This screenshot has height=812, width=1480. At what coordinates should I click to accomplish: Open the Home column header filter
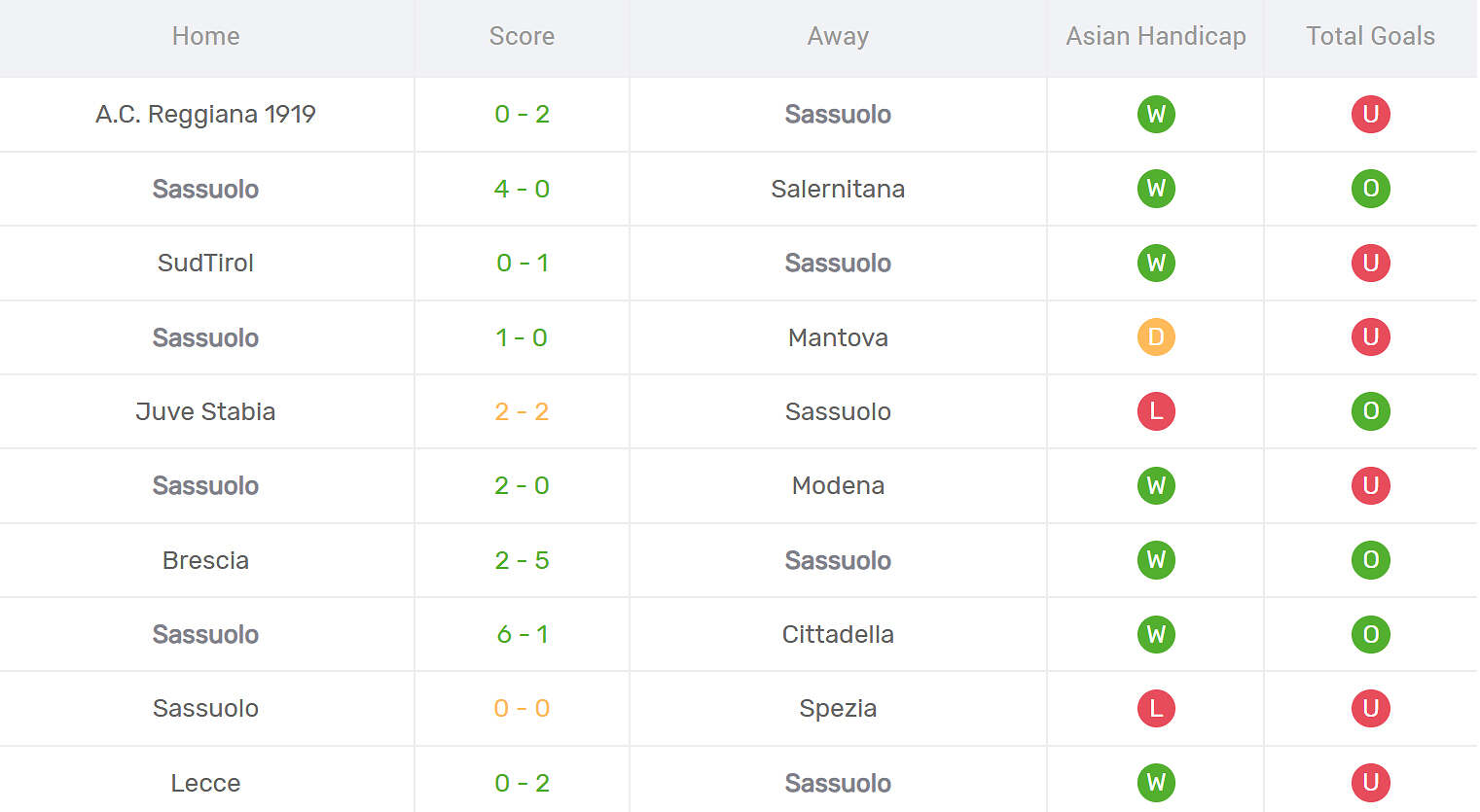[205, 36]
